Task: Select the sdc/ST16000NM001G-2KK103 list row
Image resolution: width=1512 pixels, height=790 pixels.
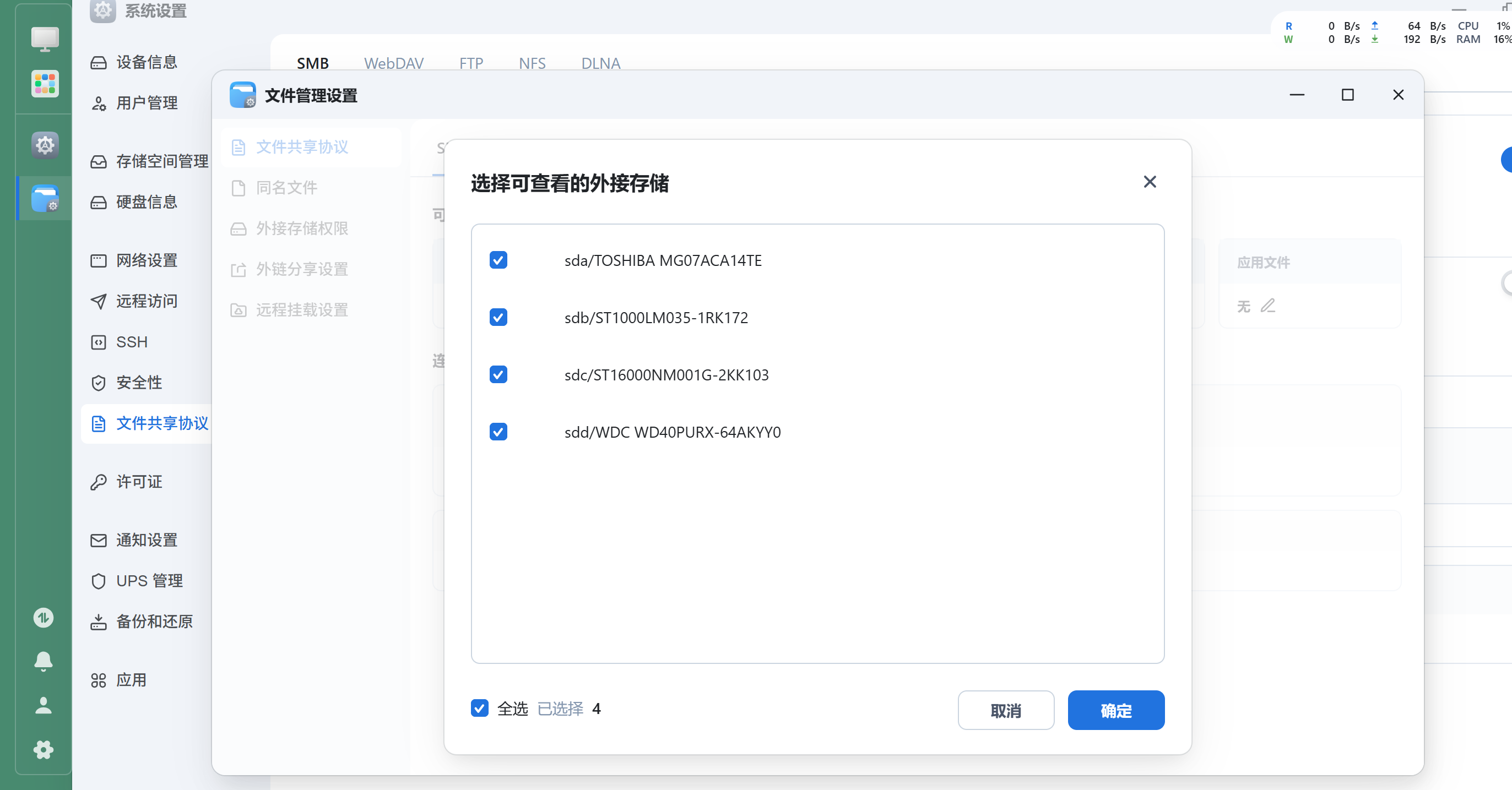Action: pyautogui.click(x=666, y=375)
